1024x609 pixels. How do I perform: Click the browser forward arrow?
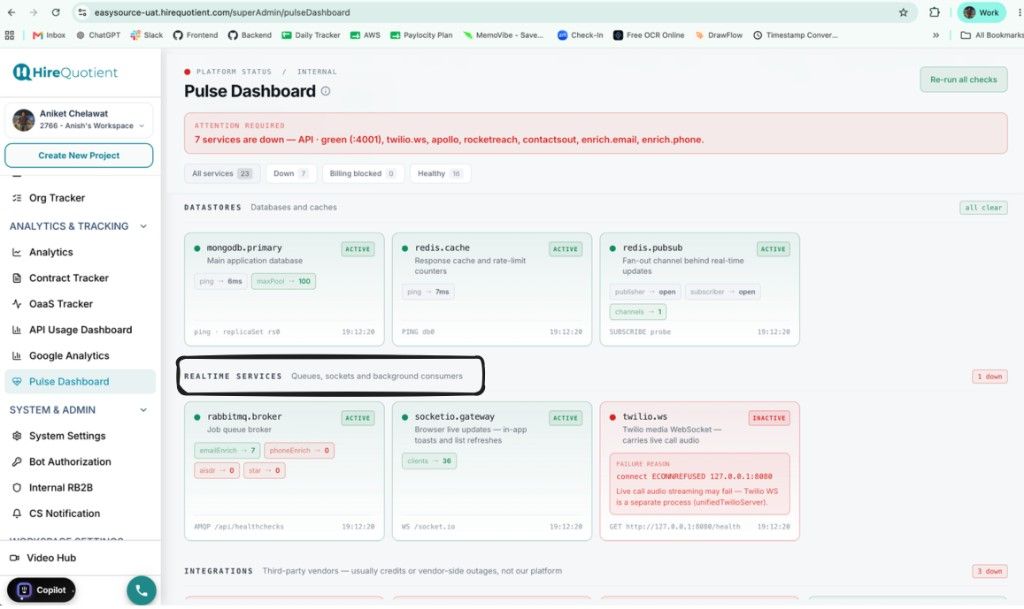click(33, 12)
